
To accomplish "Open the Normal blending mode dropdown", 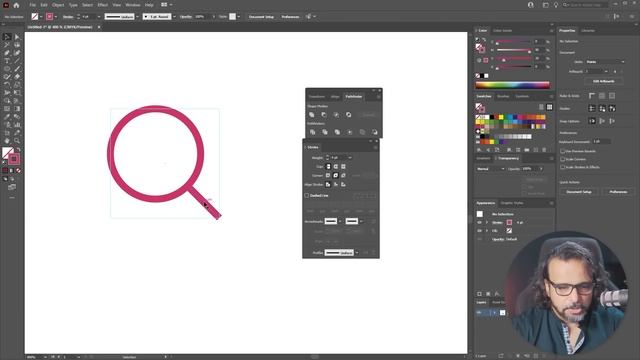I will [x=490, y=169].
